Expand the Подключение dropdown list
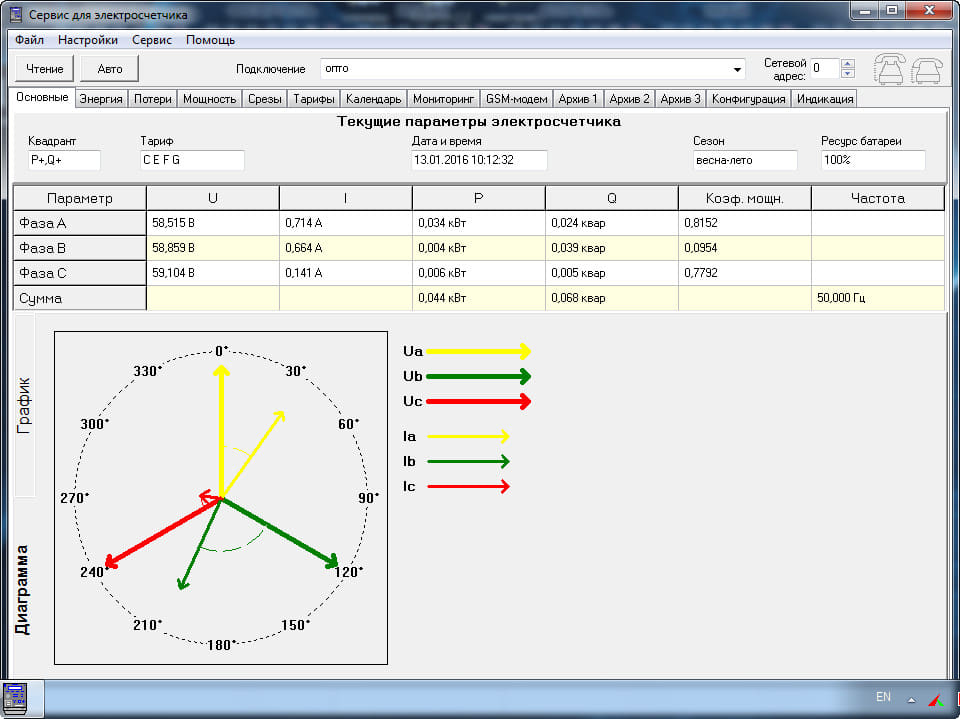Viewport: 960px width, 719px height. tap(738, 69)
